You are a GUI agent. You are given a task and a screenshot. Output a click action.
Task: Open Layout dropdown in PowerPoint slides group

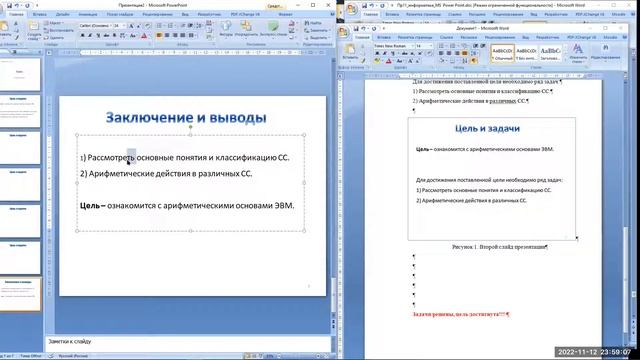click(x=53, y=23)
